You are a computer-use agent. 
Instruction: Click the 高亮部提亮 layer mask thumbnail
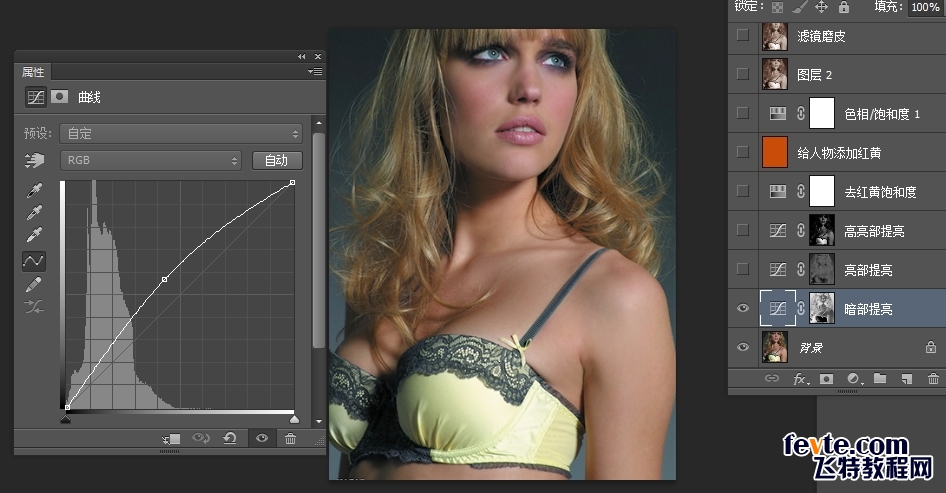click(x=822, y=231)
